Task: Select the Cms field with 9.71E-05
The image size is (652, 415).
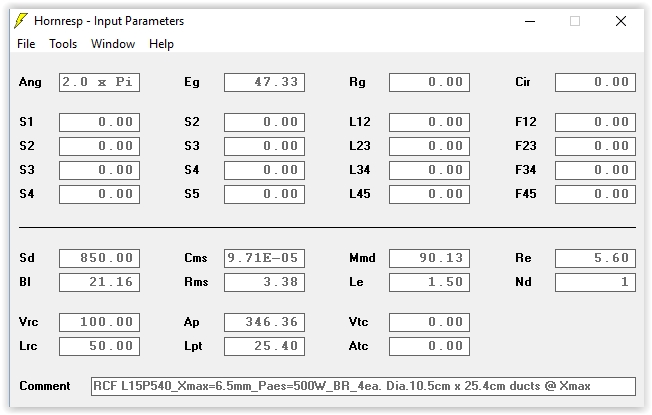Action: [x=264, y=258]
